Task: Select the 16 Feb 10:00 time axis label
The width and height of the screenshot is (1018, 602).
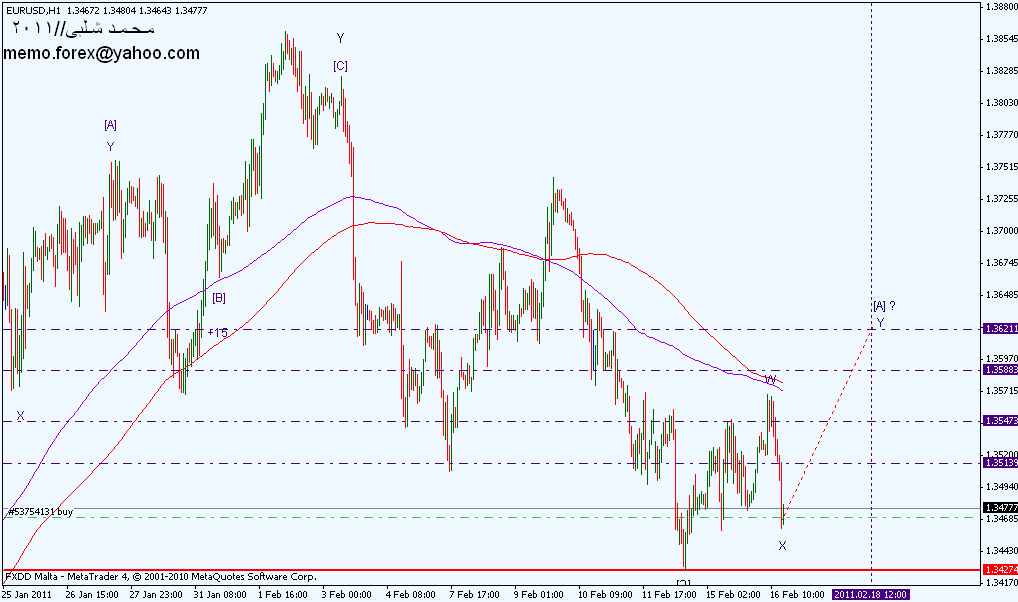Action: 798,594
